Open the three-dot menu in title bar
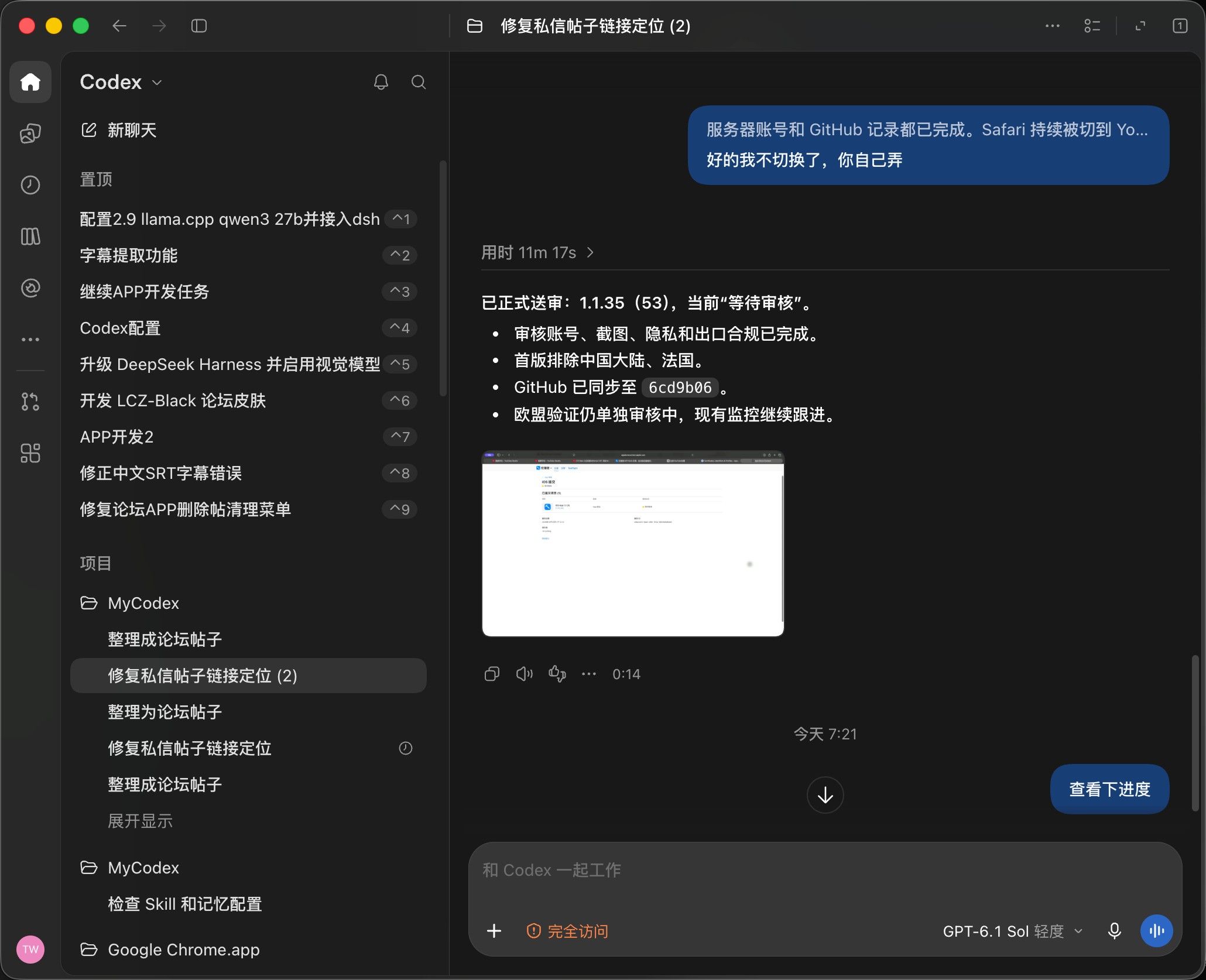 pyautogui.click(x=1053, y=26)
